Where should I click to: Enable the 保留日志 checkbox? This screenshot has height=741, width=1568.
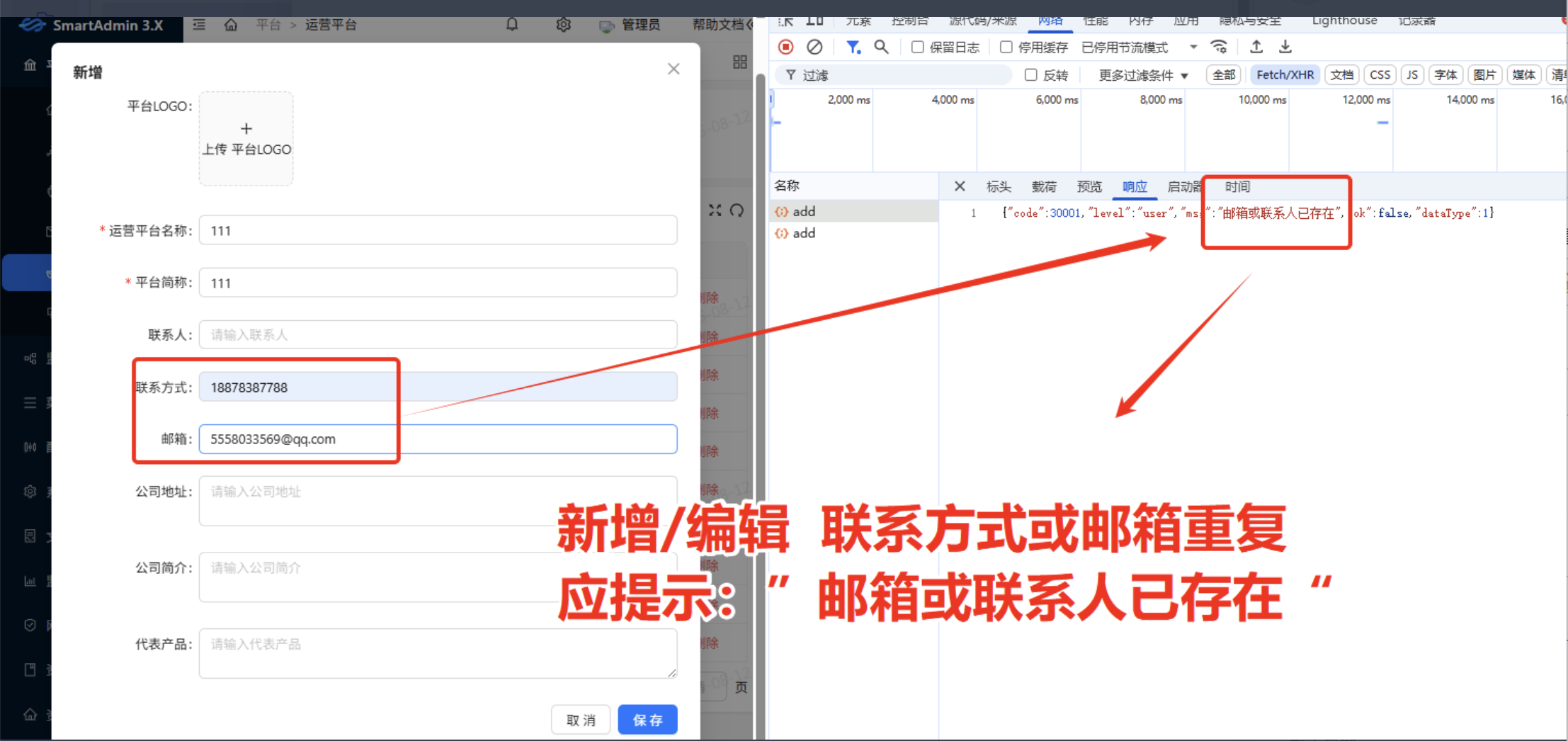917,47
